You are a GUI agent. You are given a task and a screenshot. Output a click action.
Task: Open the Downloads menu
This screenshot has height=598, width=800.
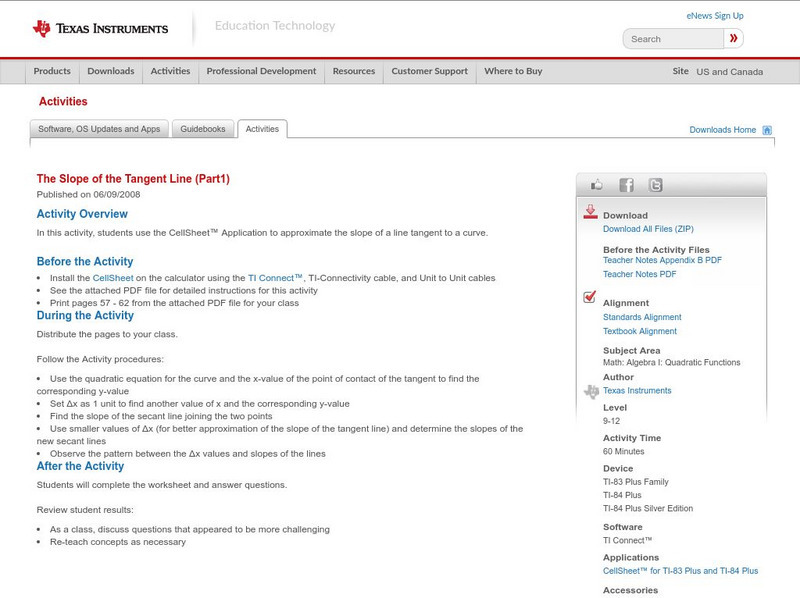tap(111, 71)
